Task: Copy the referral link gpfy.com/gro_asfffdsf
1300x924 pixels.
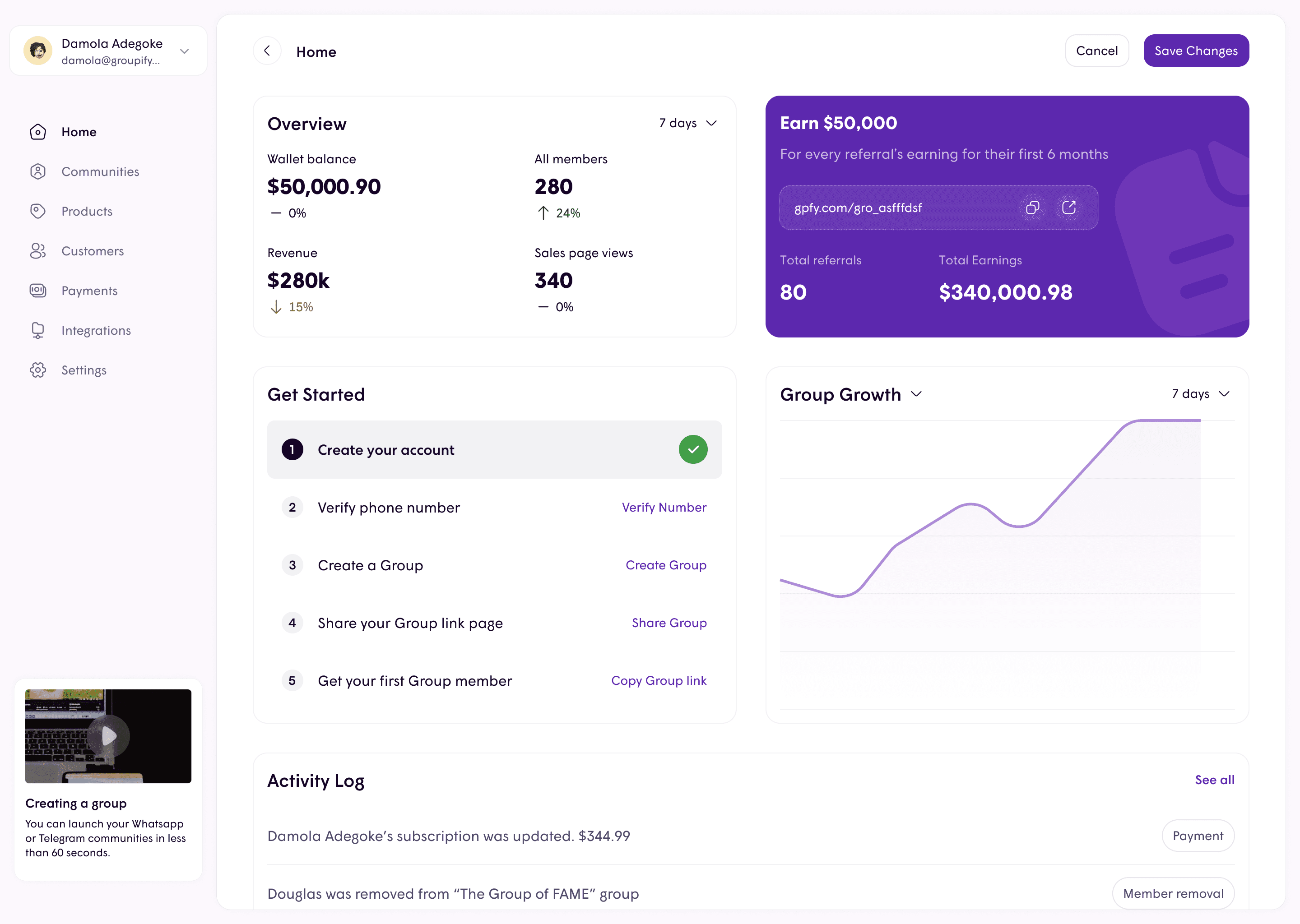Action: tap(1032, 208)
